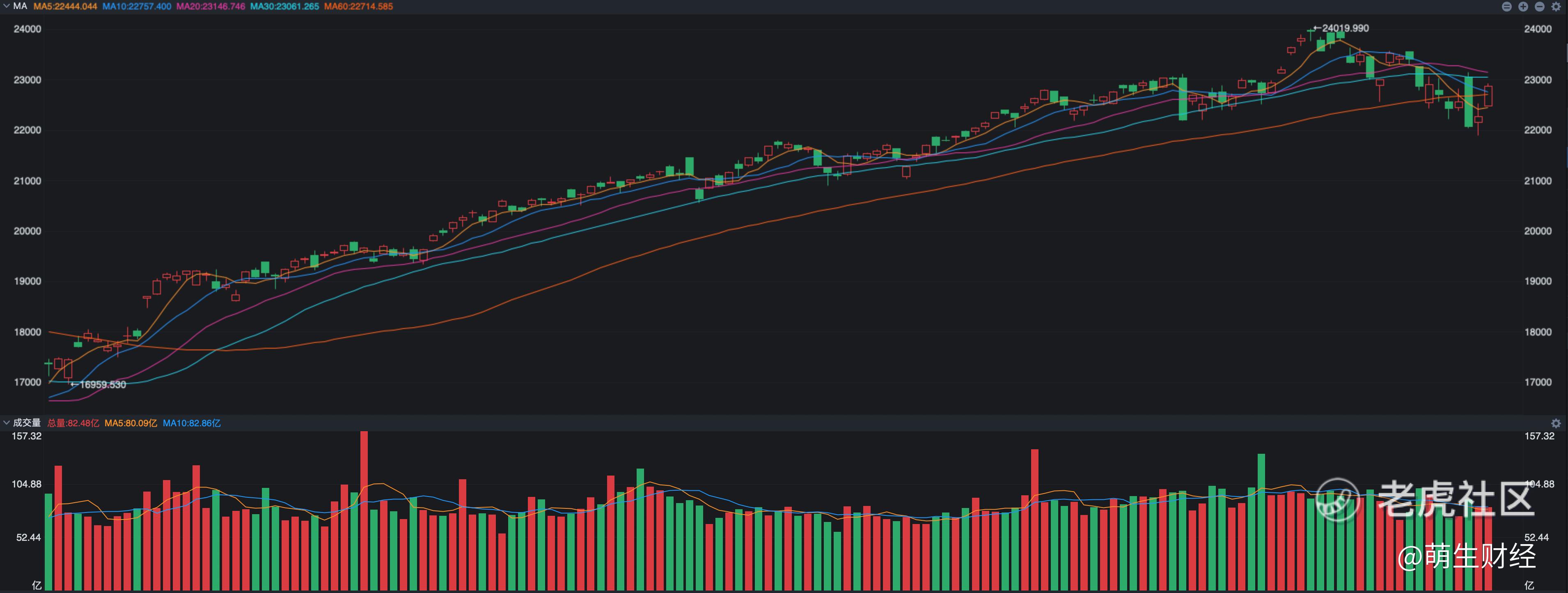Collapse the 成交量 volume panel chevron
This screenshot has height=593, width=1568.
6,423
